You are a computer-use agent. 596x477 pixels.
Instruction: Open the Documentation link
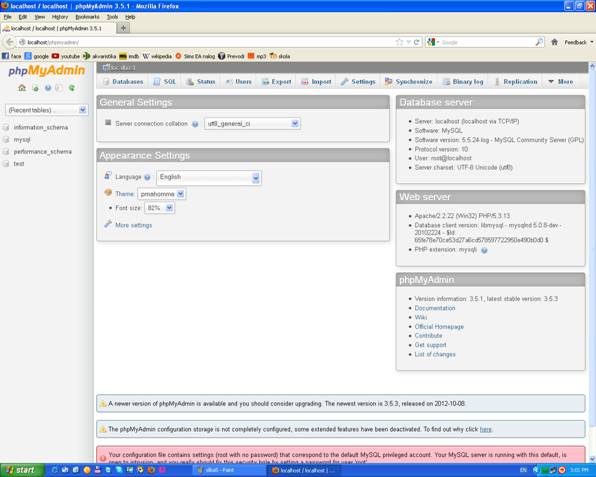pos(434,308)
